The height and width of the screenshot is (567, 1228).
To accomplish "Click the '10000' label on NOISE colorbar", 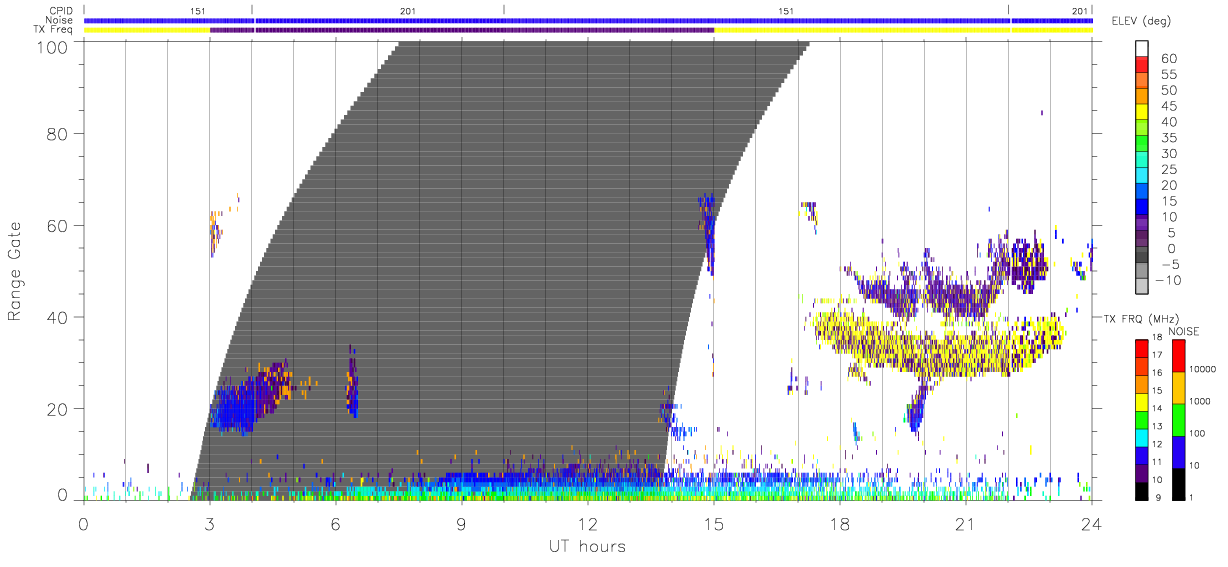I will tap(1203, 369).
